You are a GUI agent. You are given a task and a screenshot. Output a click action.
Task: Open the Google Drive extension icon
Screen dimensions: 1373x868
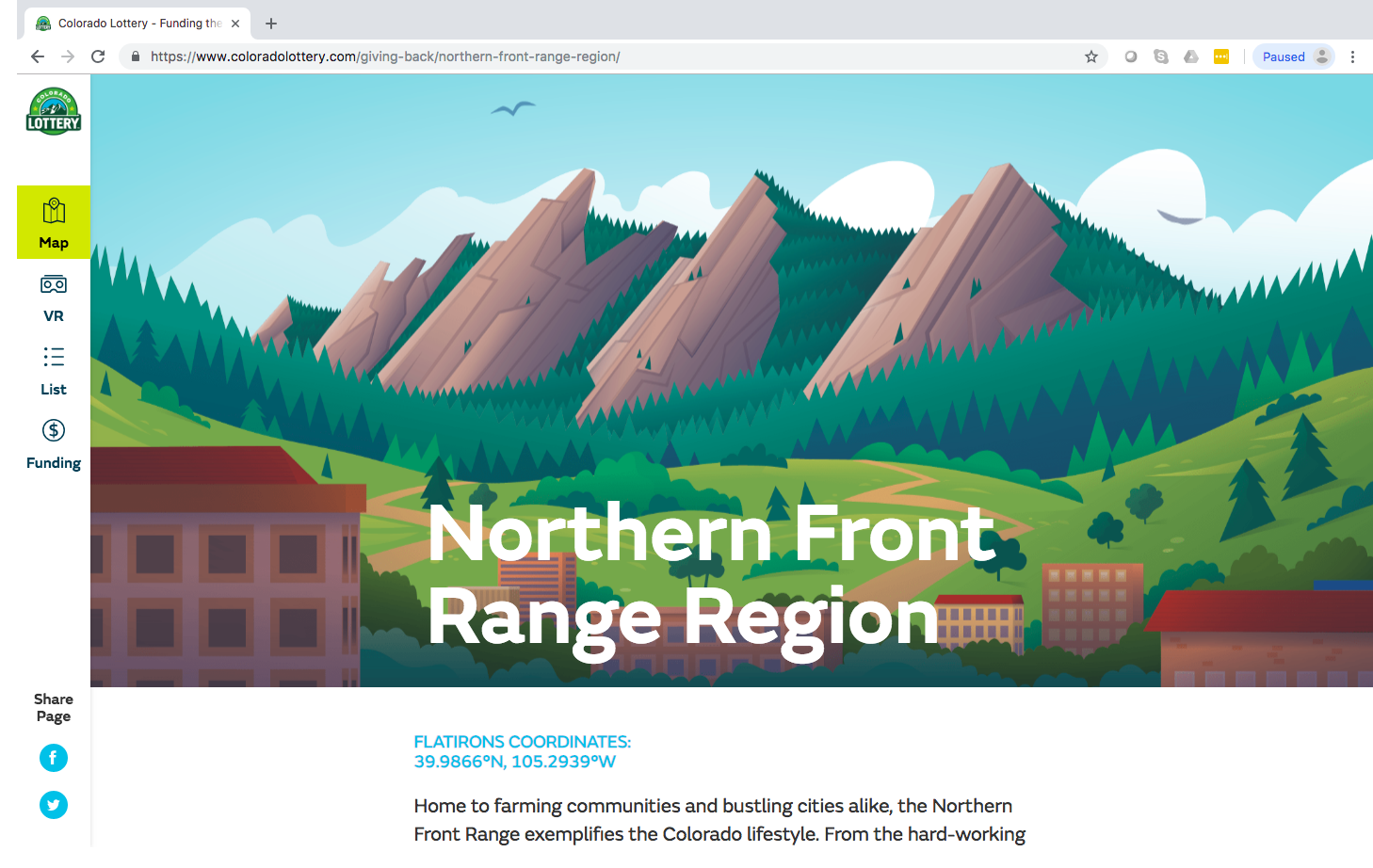coord(1191,56)
